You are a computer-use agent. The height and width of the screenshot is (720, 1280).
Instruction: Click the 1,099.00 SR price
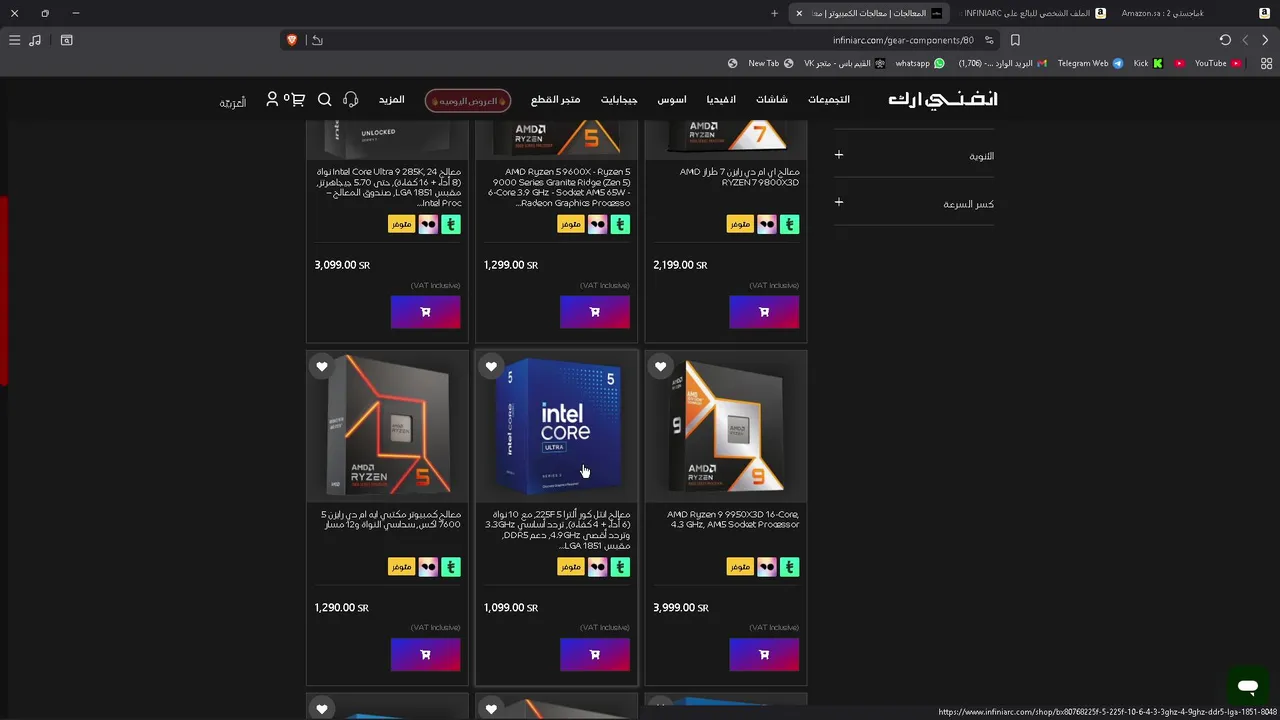click(x=511, y=607)
